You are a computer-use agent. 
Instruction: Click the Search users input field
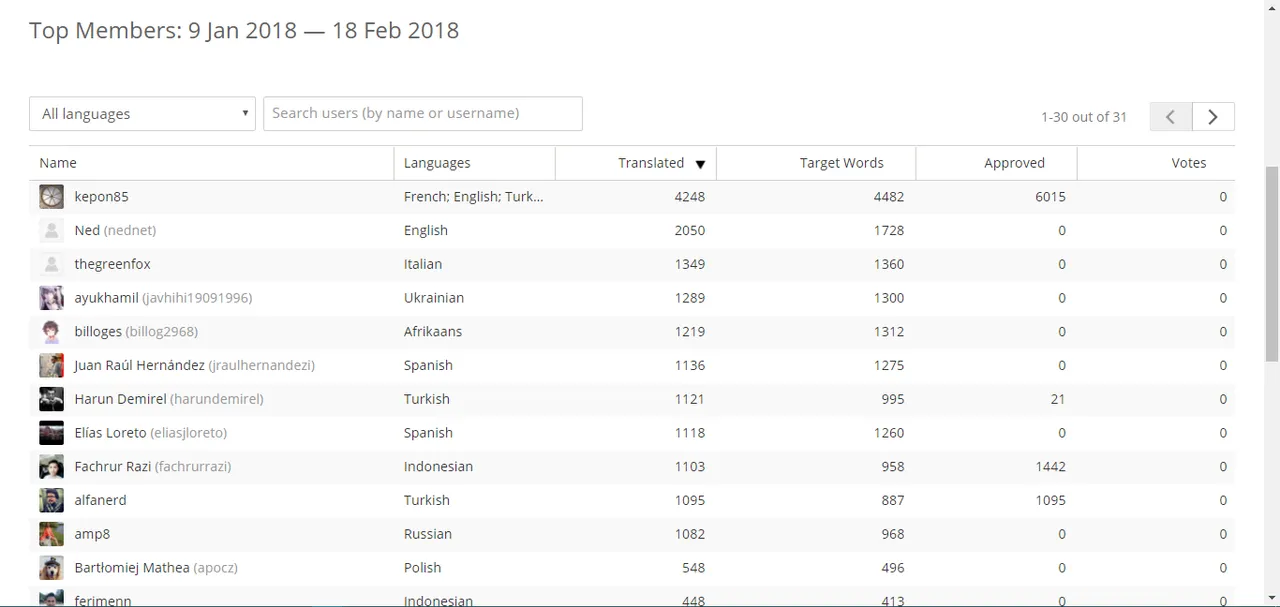[422, 114]
